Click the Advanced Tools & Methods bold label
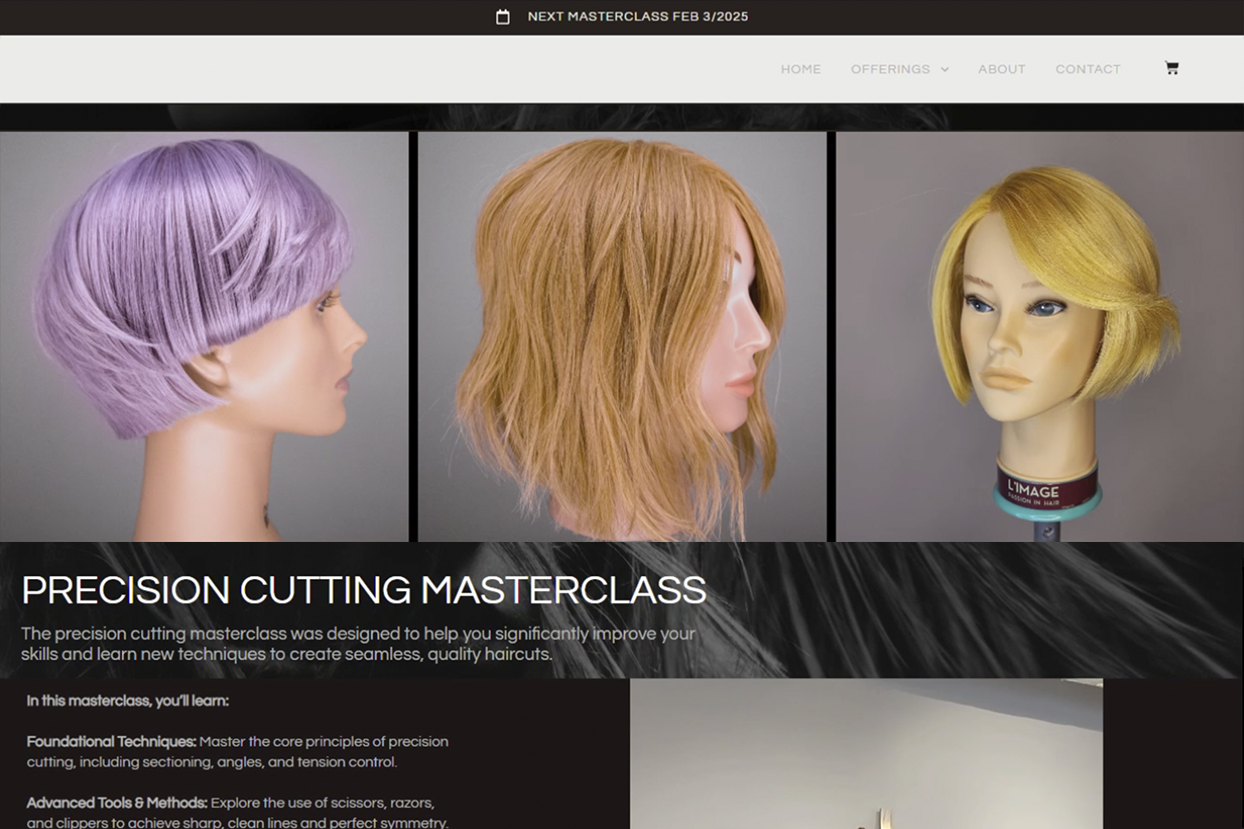 [x=117, y=803]
